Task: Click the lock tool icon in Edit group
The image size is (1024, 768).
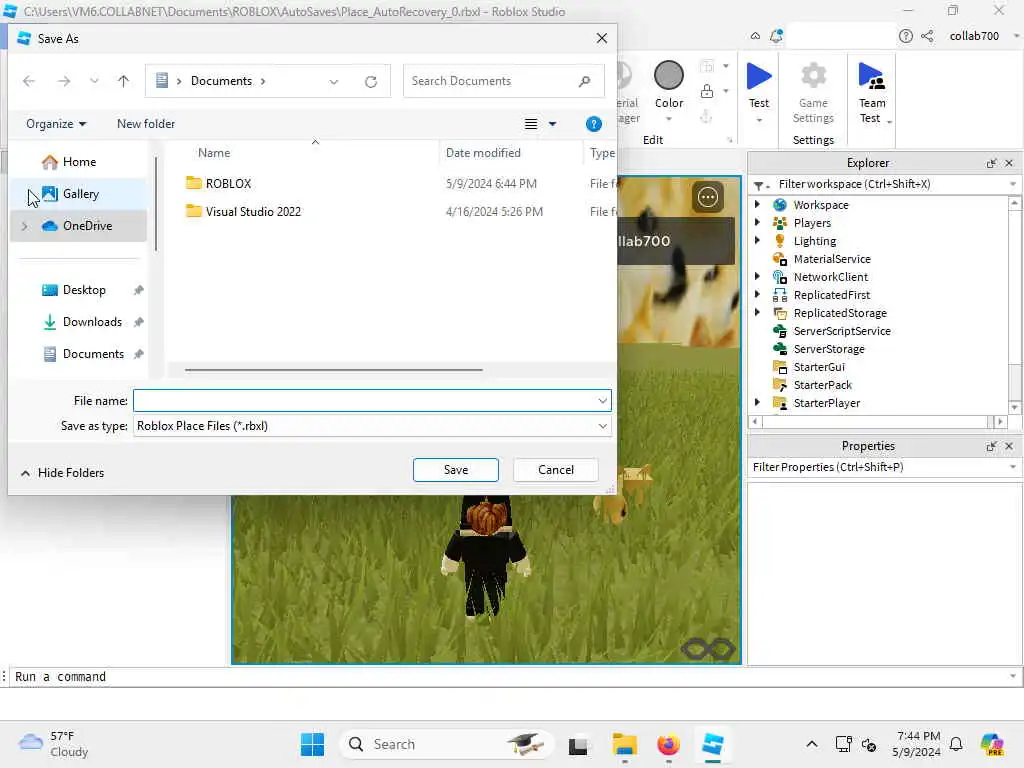Action: tap(707, 91)
